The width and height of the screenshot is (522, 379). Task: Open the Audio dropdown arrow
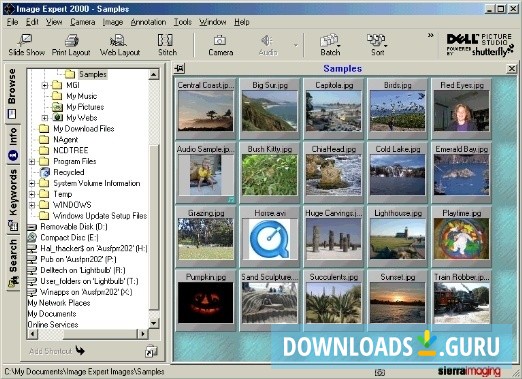coord(295,45)
